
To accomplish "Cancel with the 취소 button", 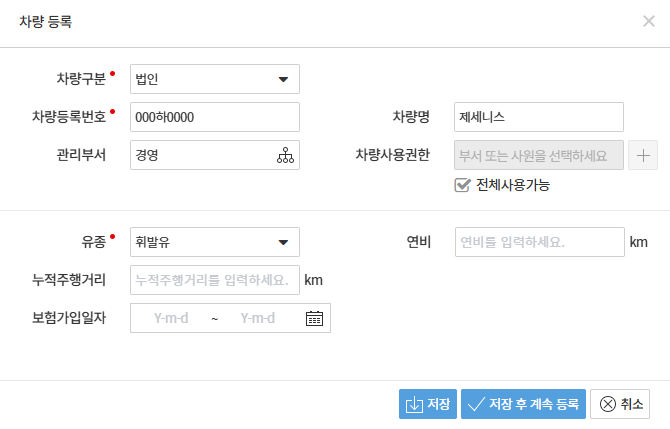I will [620, 404].
